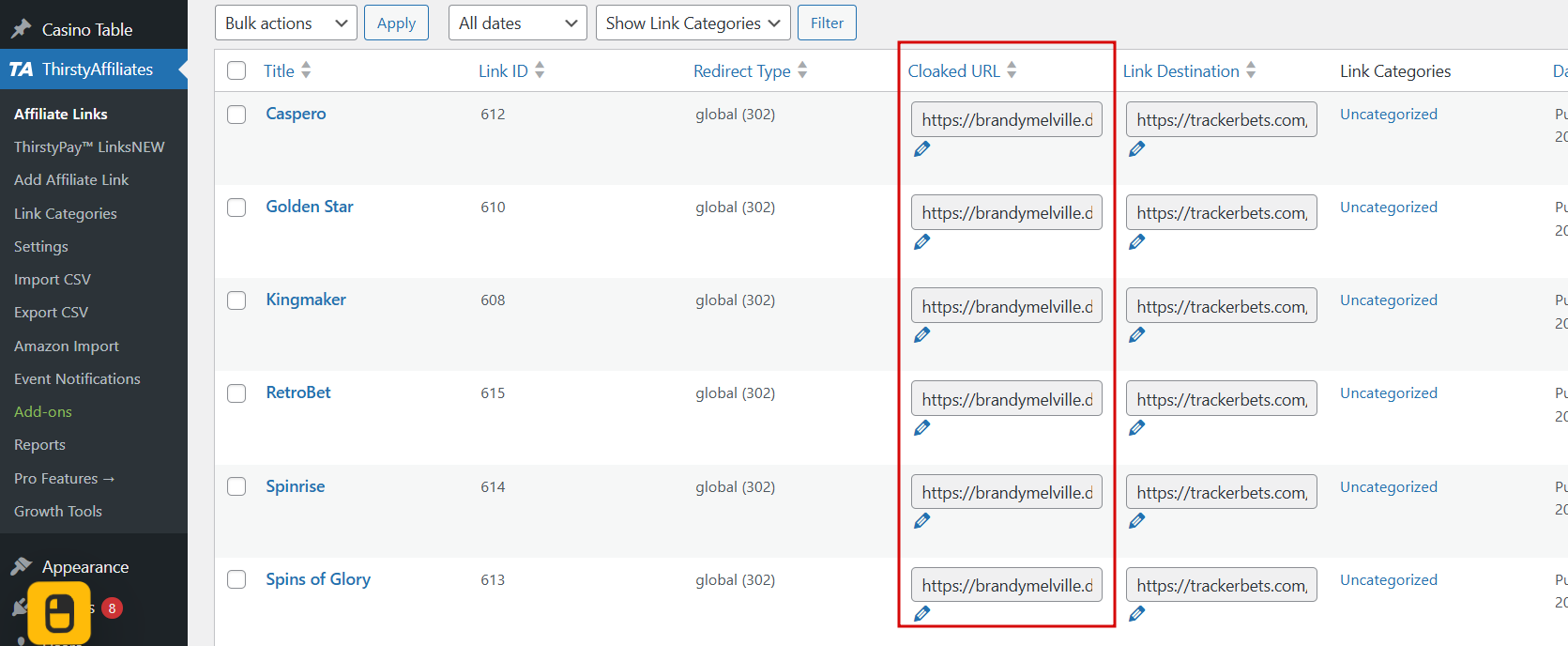The image size is (1568, 646).
Task: Open the All dates dropdown
Action: [x=518, y=23]
